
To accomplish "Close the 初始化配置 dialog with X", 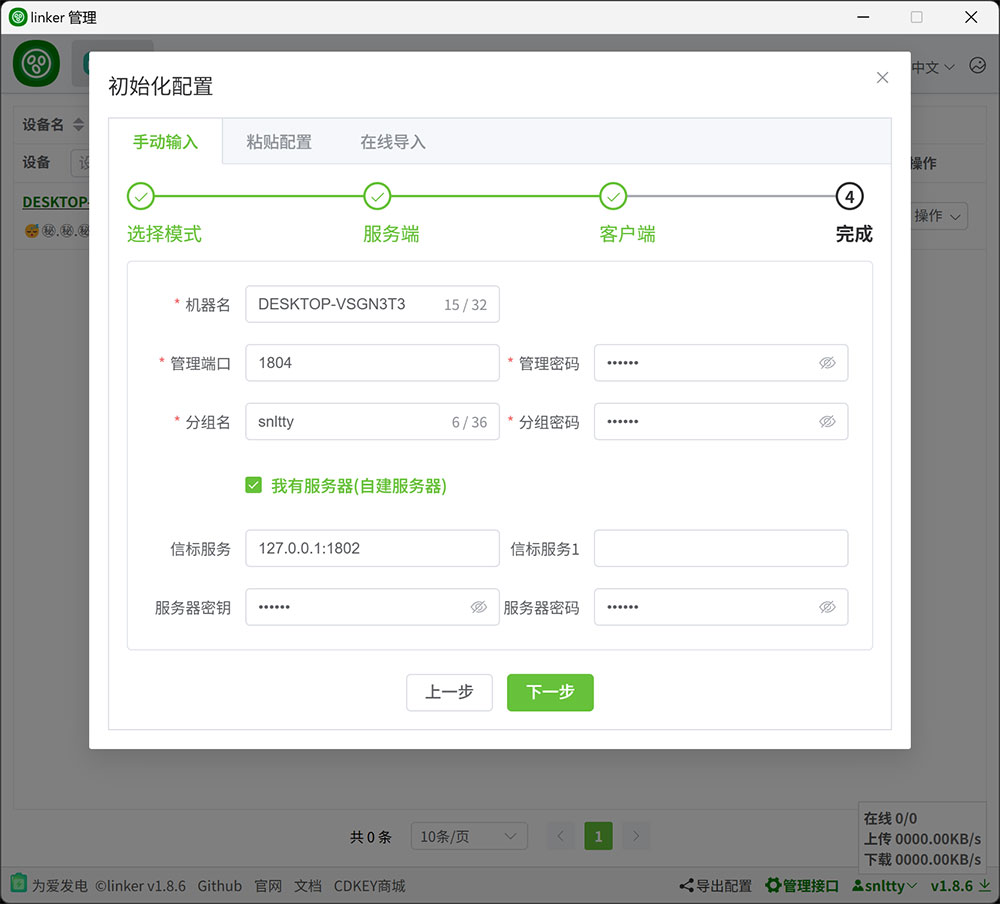I will point(882,78).
